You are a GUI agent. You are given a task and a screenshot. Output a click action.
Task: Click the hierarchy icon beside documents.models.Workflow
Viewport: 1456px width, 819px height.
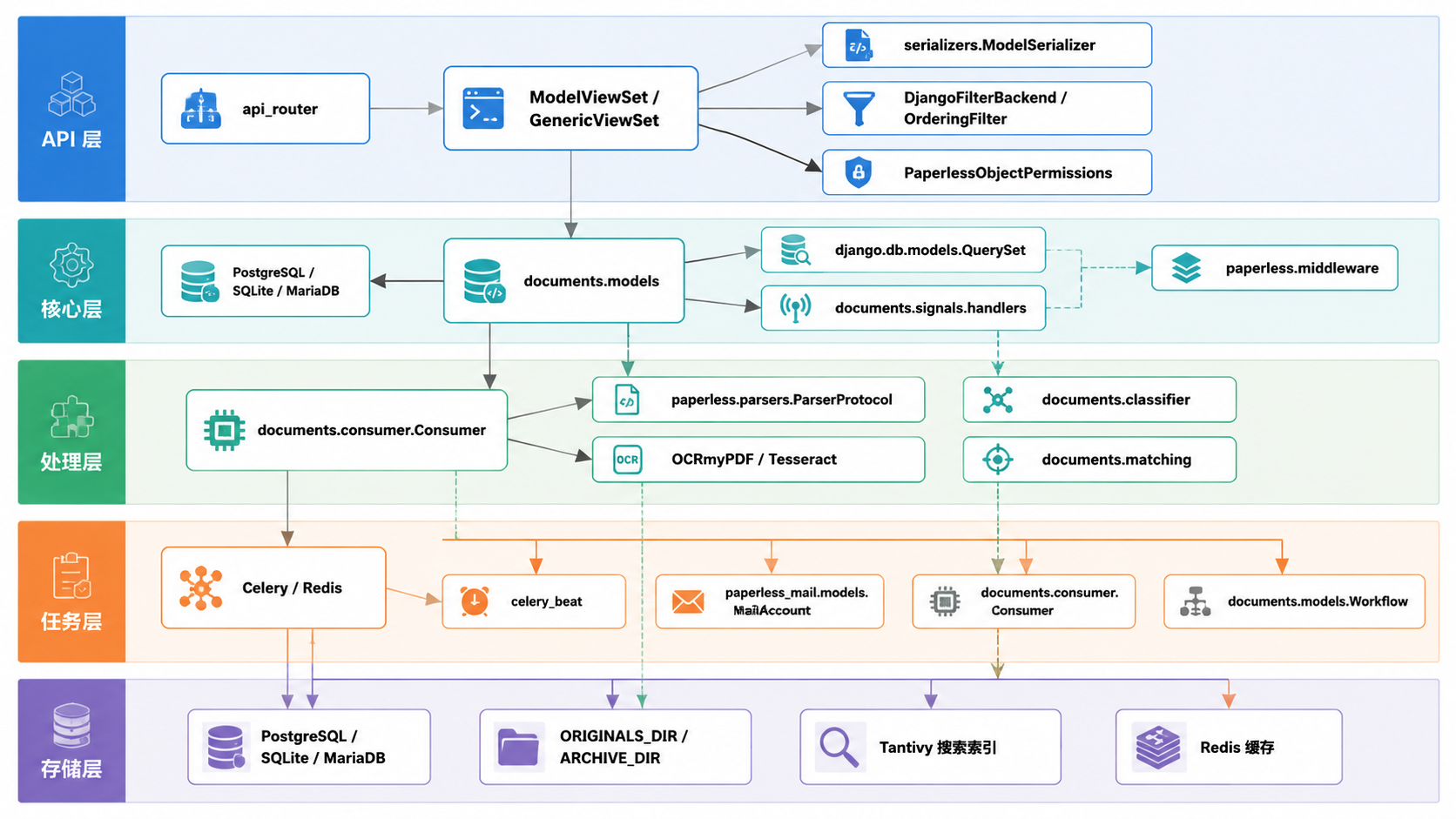click(1196, 601)
